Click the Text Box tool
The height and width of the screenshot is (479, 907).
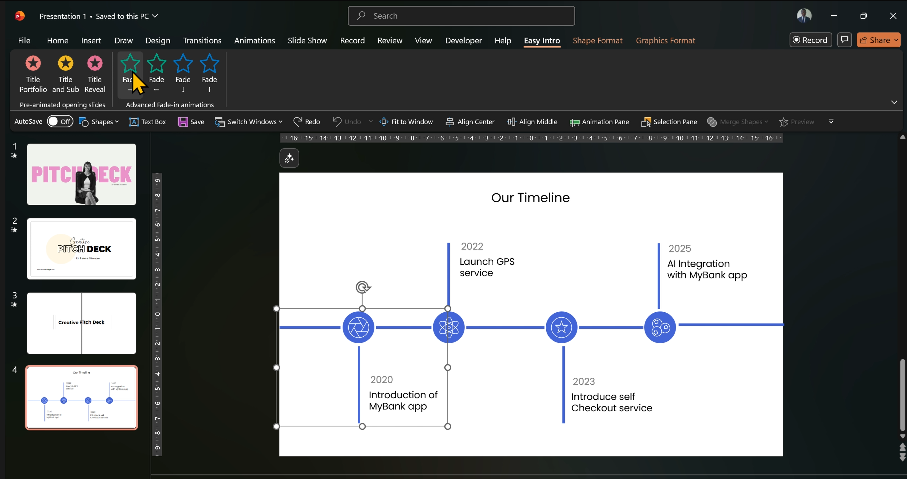[x=147, y=121]
